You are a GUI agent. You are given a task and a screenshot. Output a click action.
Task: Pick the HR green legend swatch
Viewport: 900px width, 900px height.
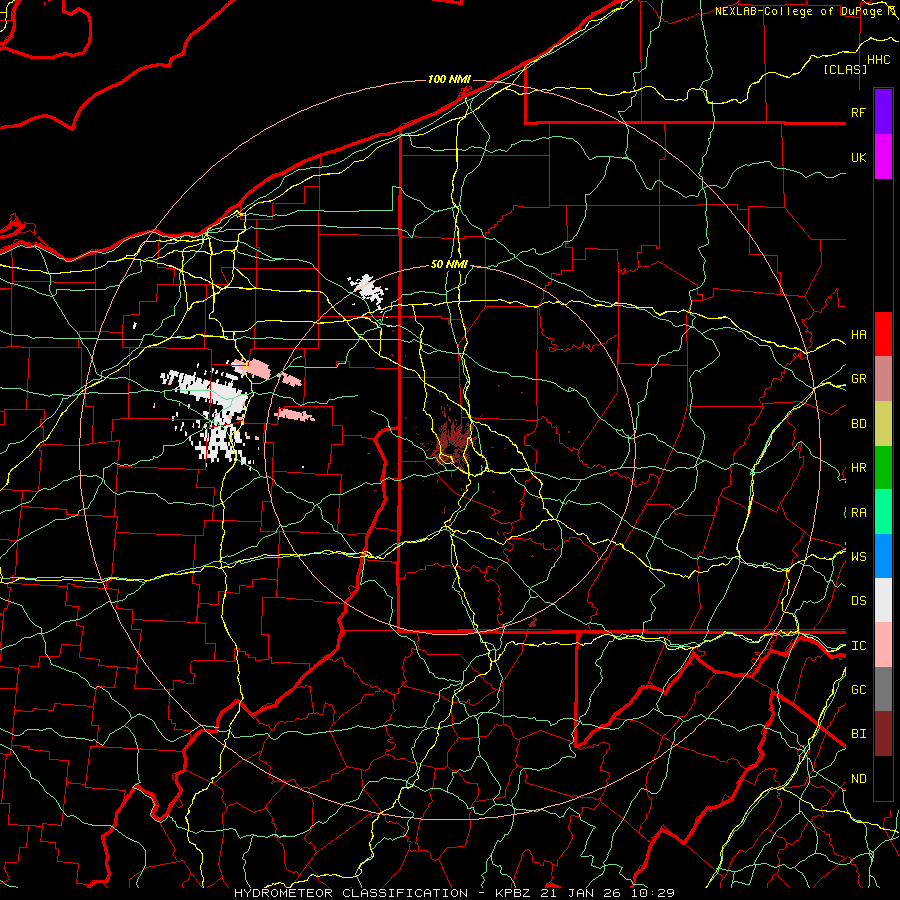pyautogui.click(x=883, y=467)
